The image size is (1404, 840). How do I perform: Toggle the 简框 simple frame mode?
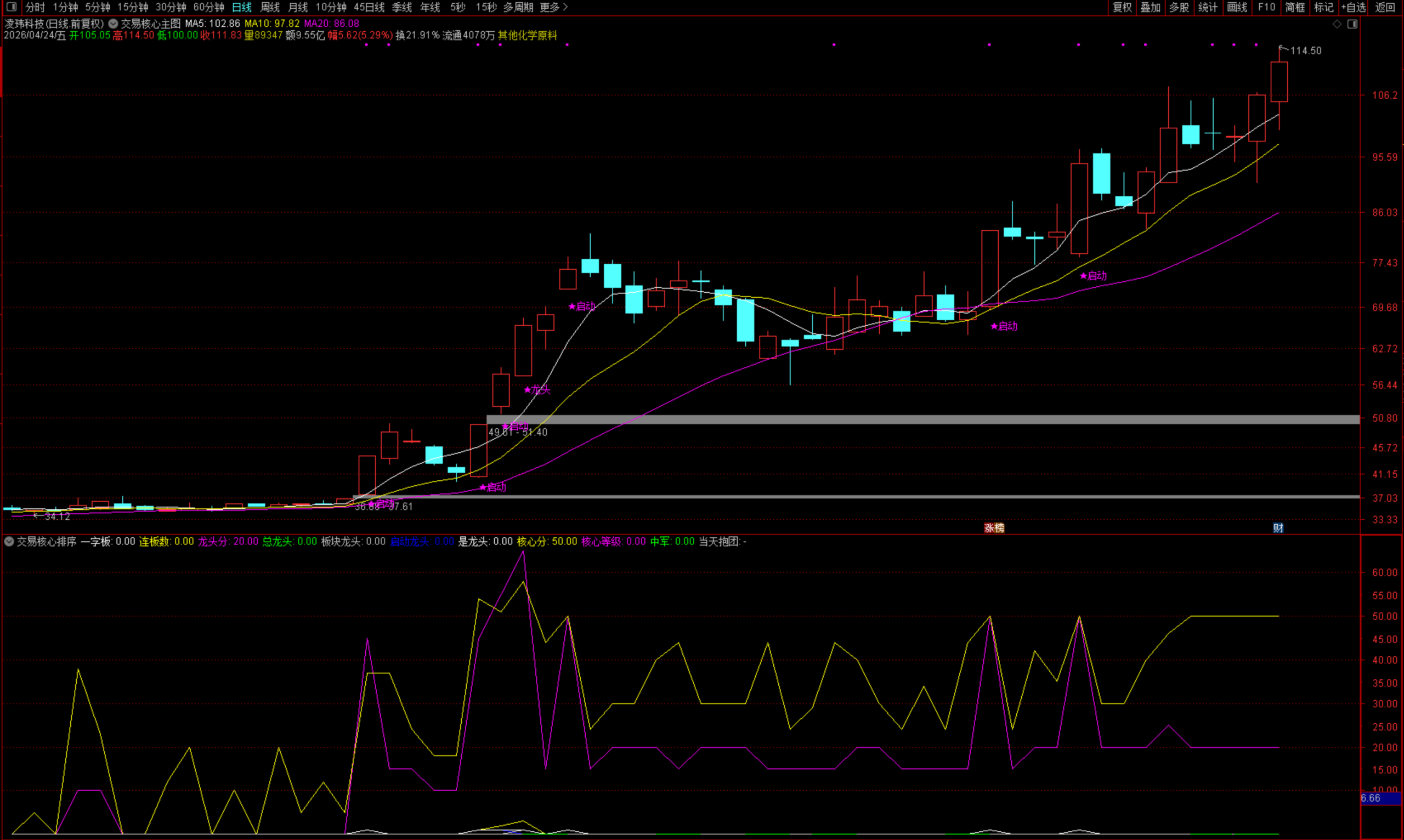1295,7
